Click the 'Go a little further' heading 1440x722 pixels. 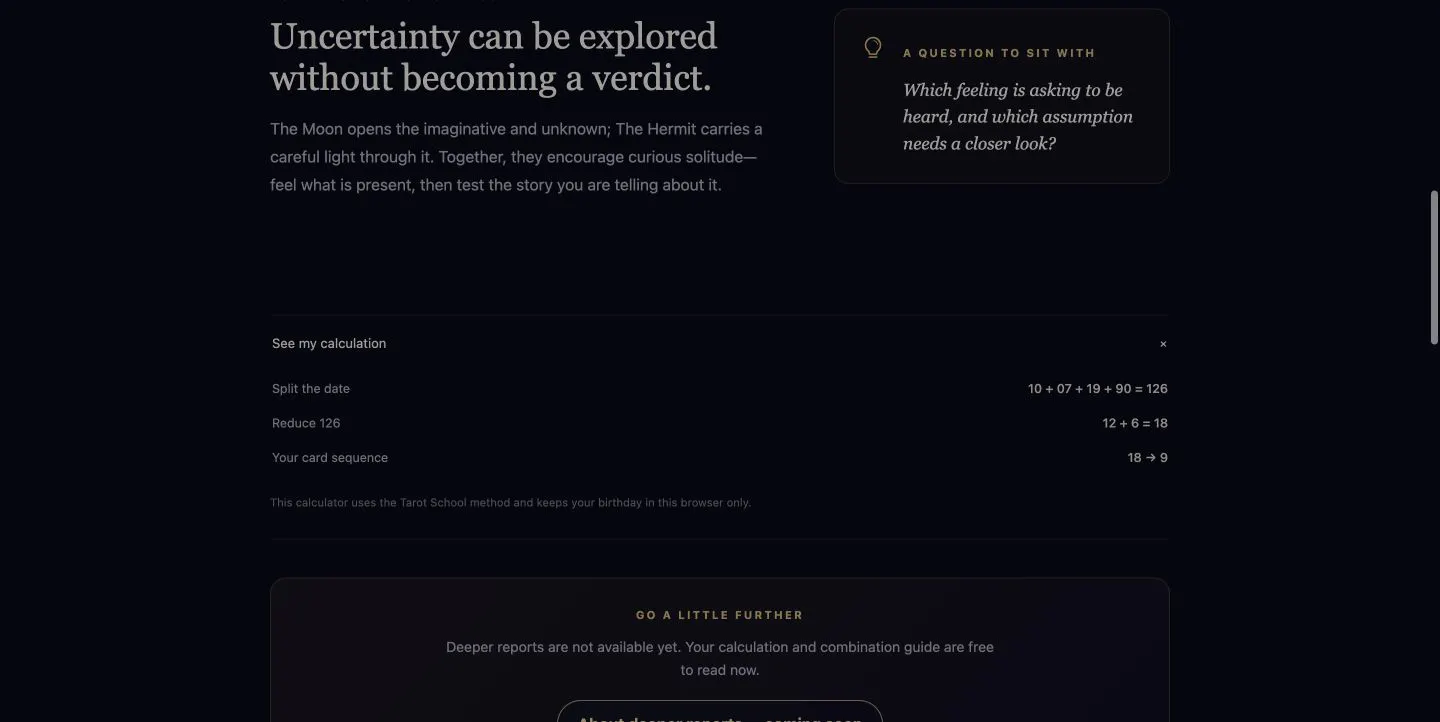(720, 615)
